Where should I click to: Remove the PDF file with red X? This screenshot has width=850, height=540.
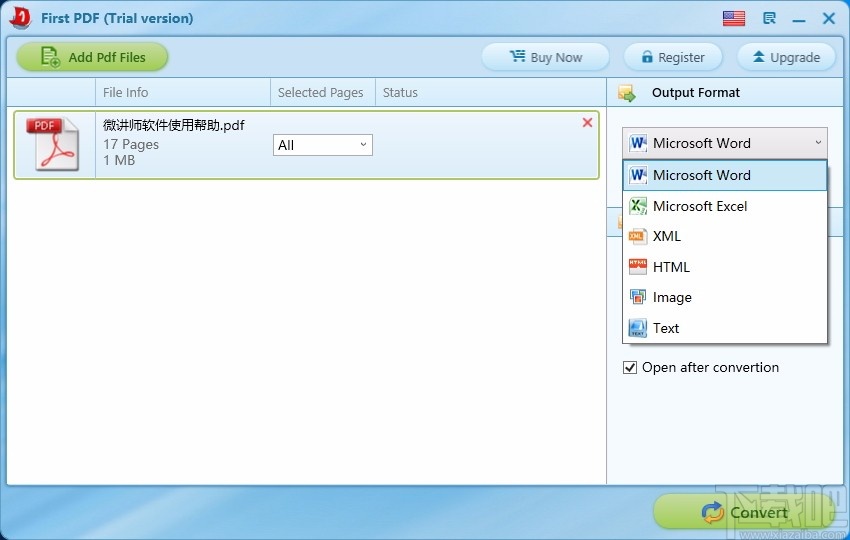point(587,123)
